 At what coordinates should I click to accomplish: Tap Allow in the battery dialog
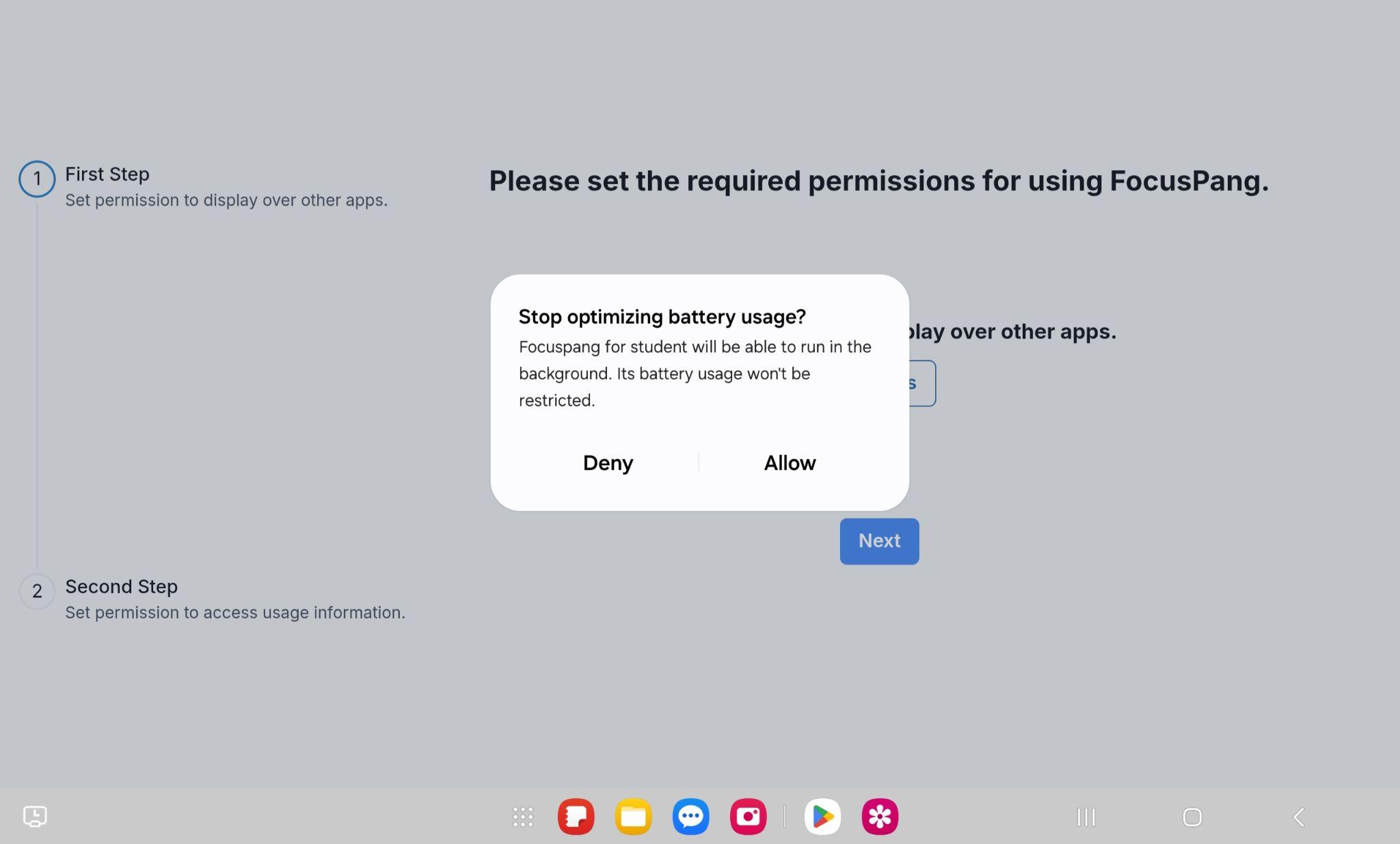(790, 463)
